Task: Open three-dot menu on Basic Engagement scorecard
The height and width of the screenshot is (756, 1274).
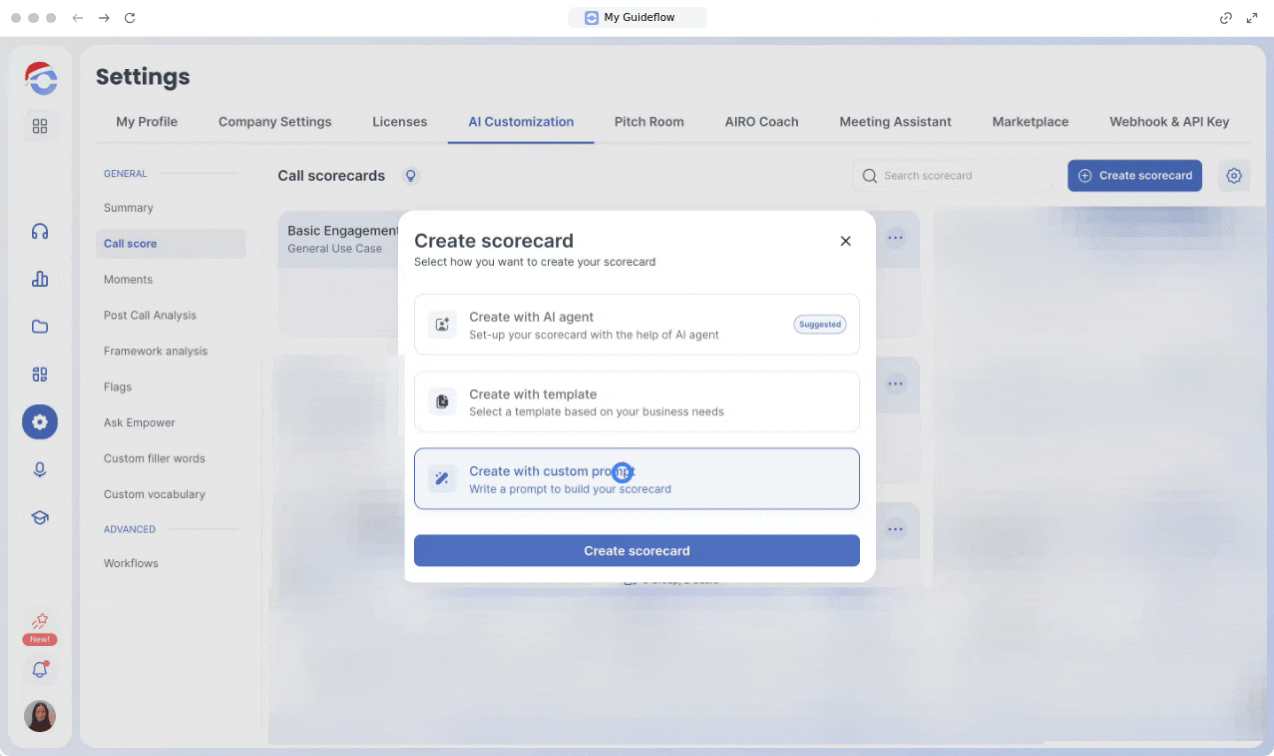Action: tap(895, 238)
